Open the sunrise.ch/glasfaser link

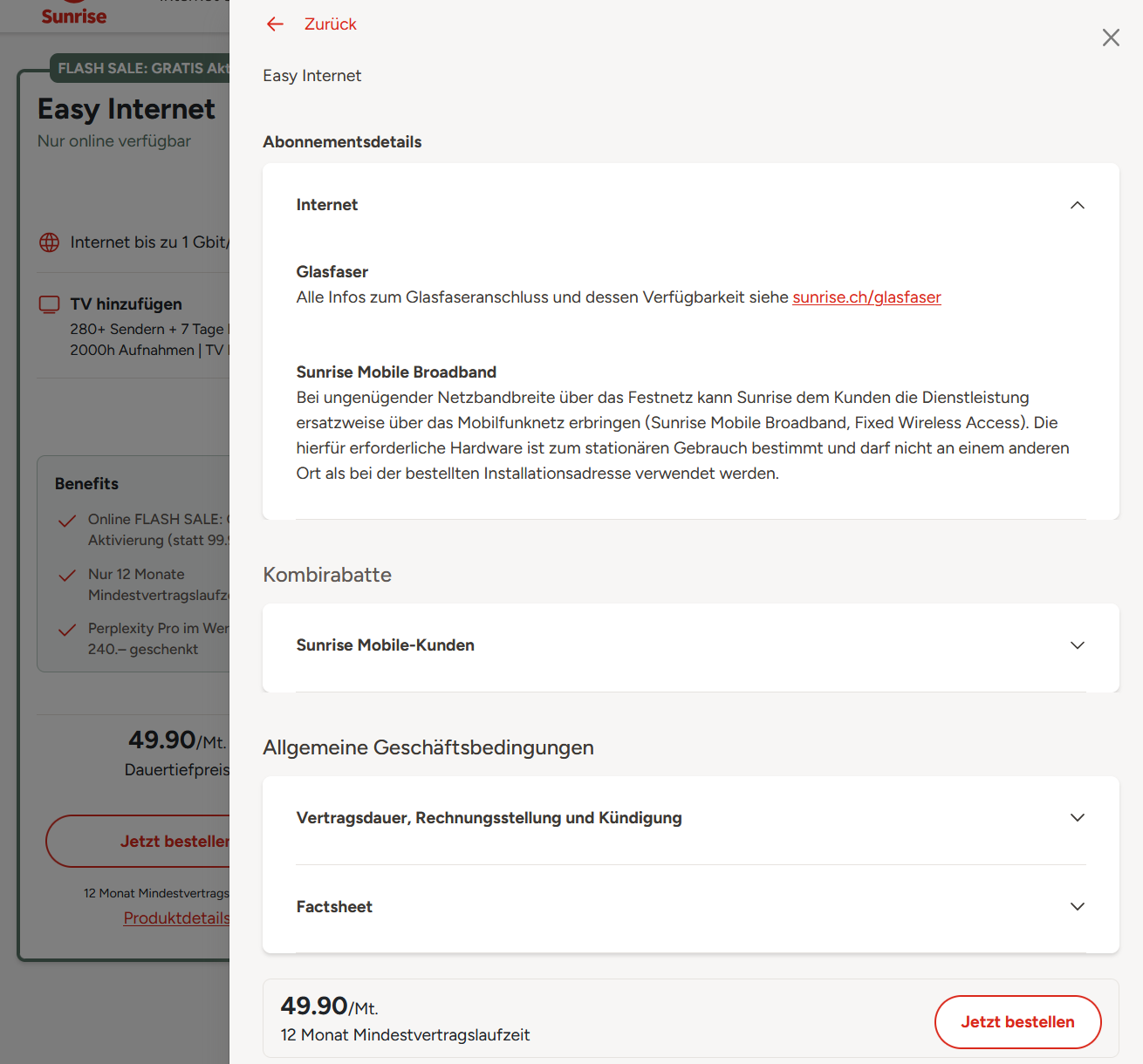866,297
